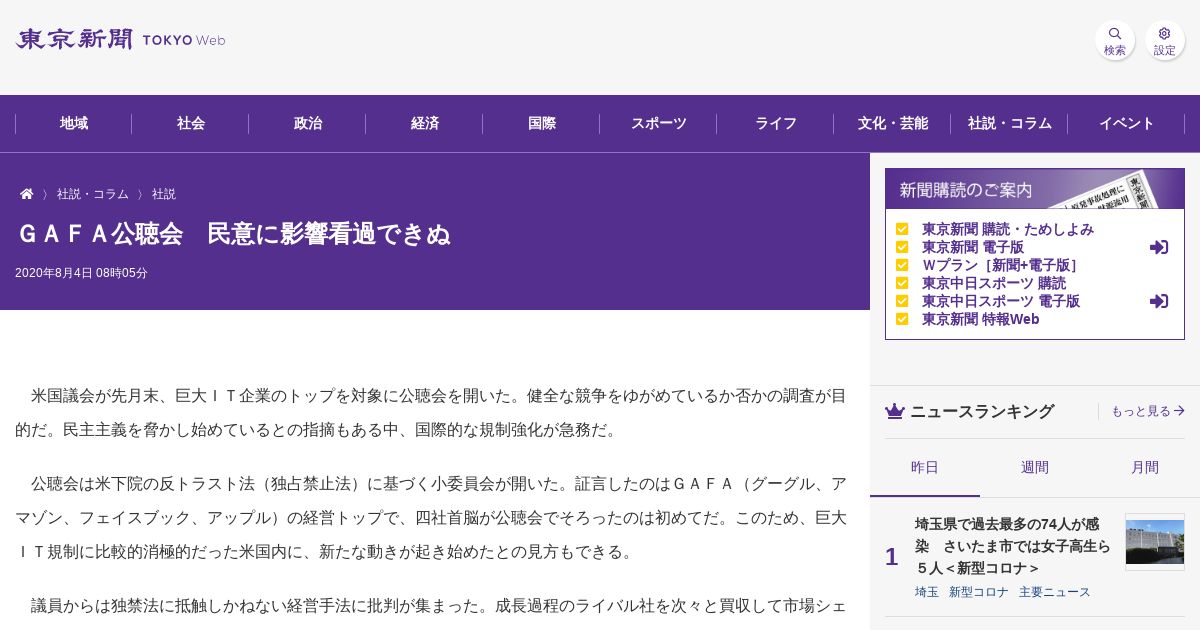This screenshot has height=630, width=1200.
Task: Switch ranking to 月間 tab
Action: (1145, 467)
